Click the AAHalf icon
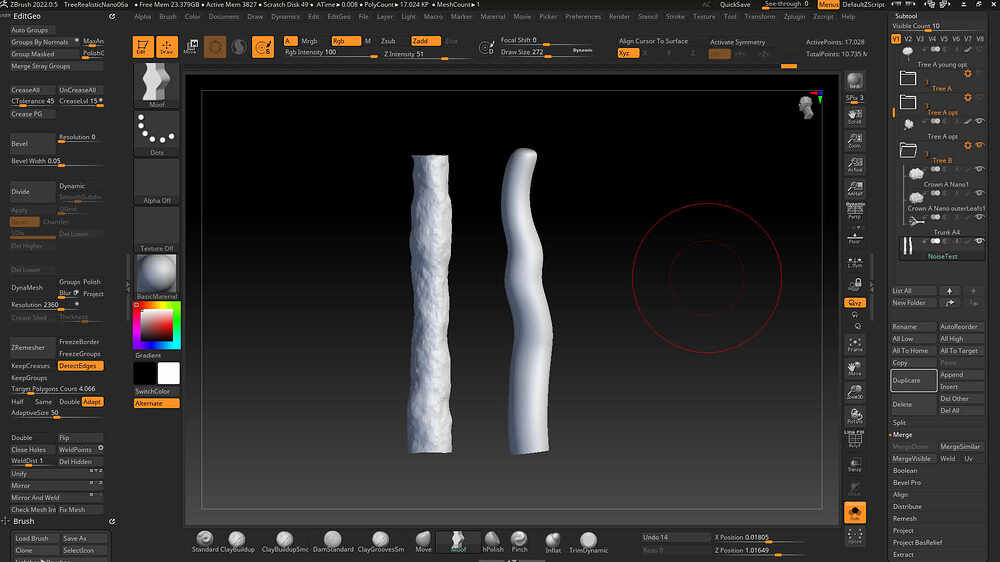The height and width of the screenshot is (562, 1000). pos(855,189)
